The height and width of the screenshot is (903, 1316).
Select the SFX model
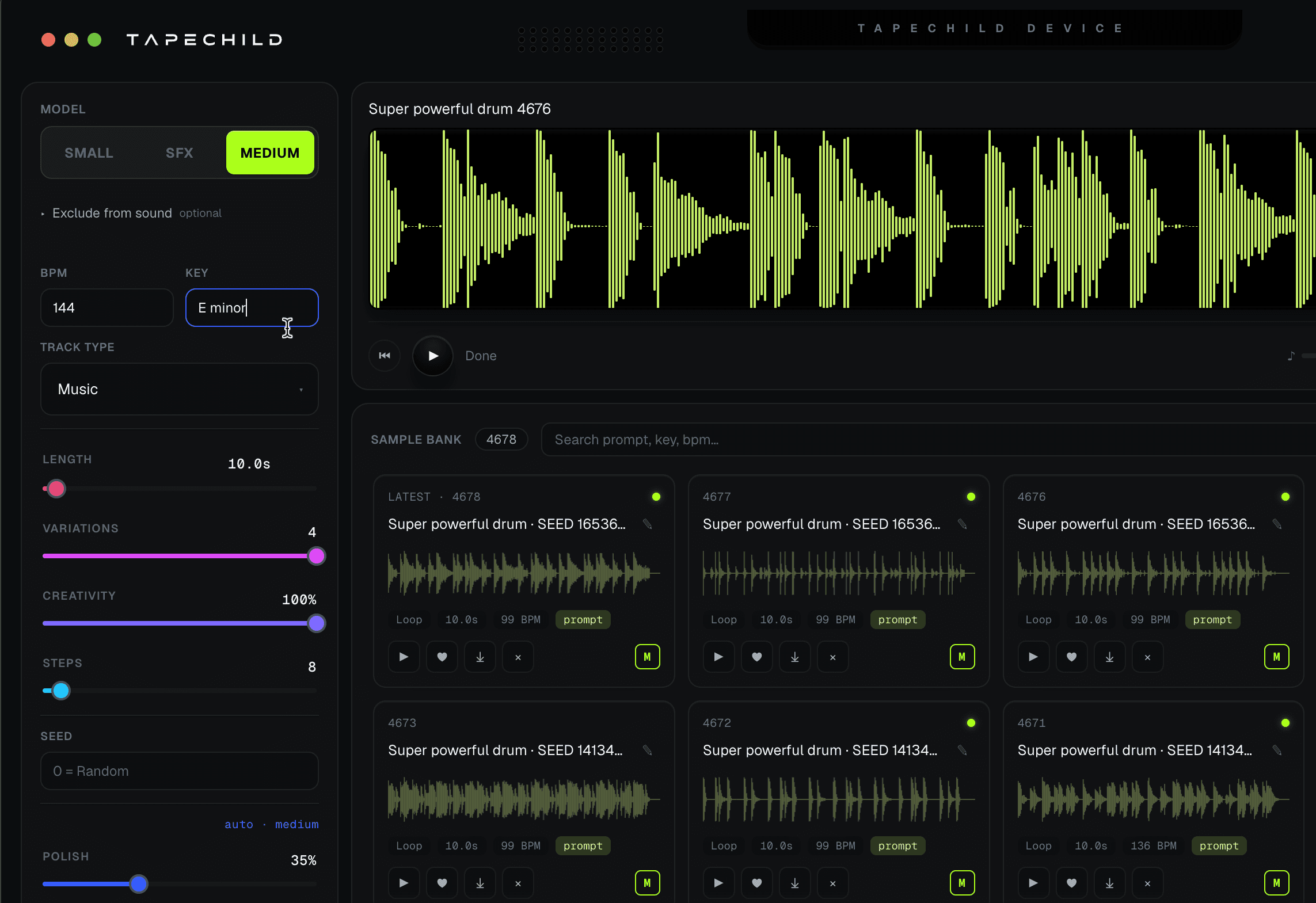pos(179,153)
